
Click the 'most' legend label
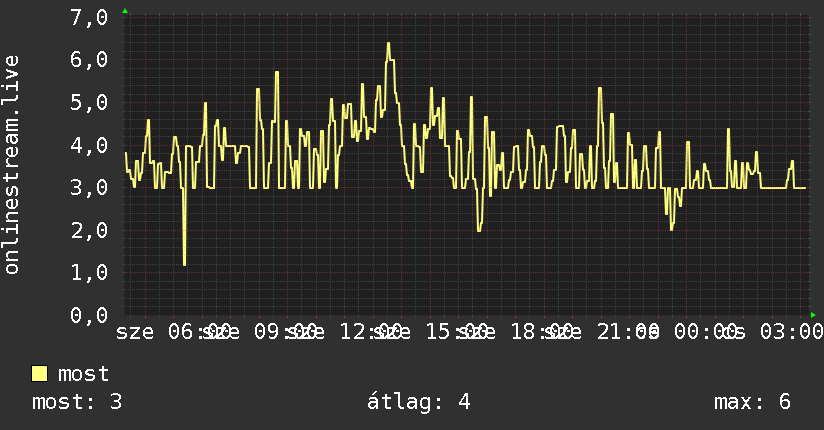click(x=83, y=374)
